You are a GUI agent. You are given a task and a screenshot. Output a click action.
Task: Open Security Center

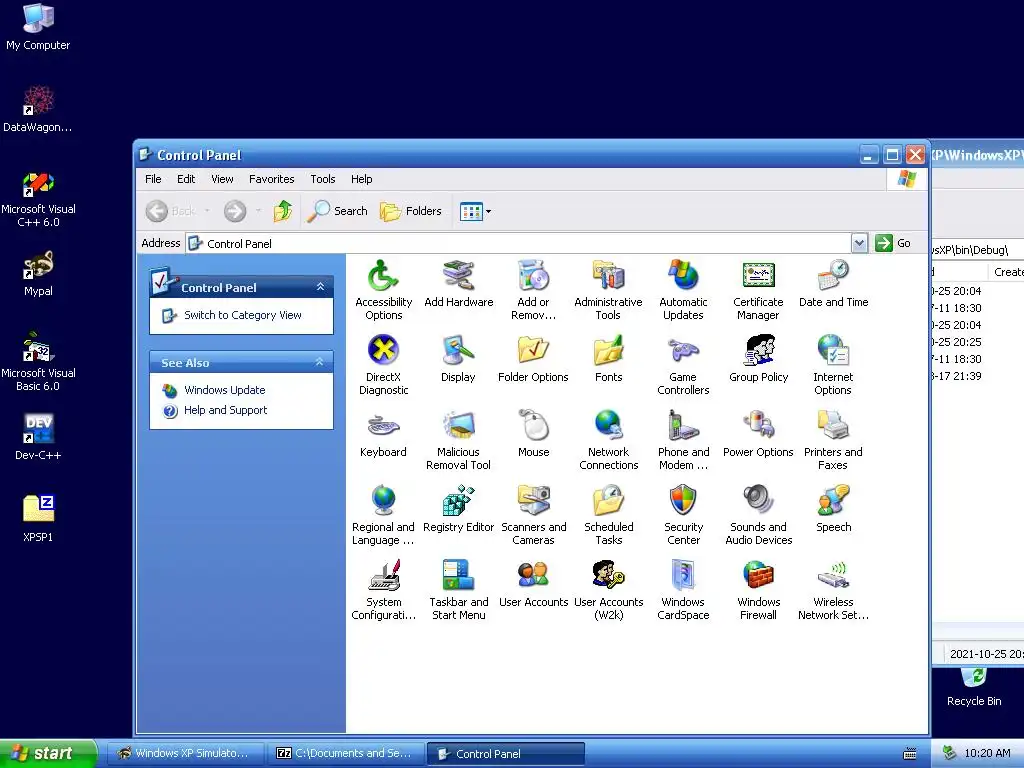683,515
